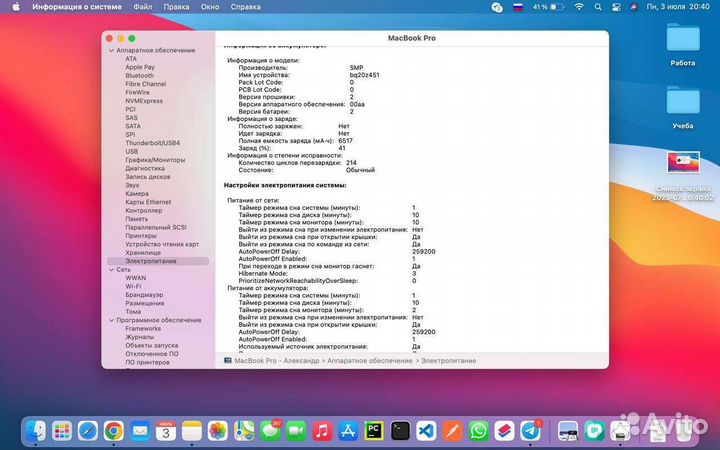Select USB in the sidebar

(131, 151)
